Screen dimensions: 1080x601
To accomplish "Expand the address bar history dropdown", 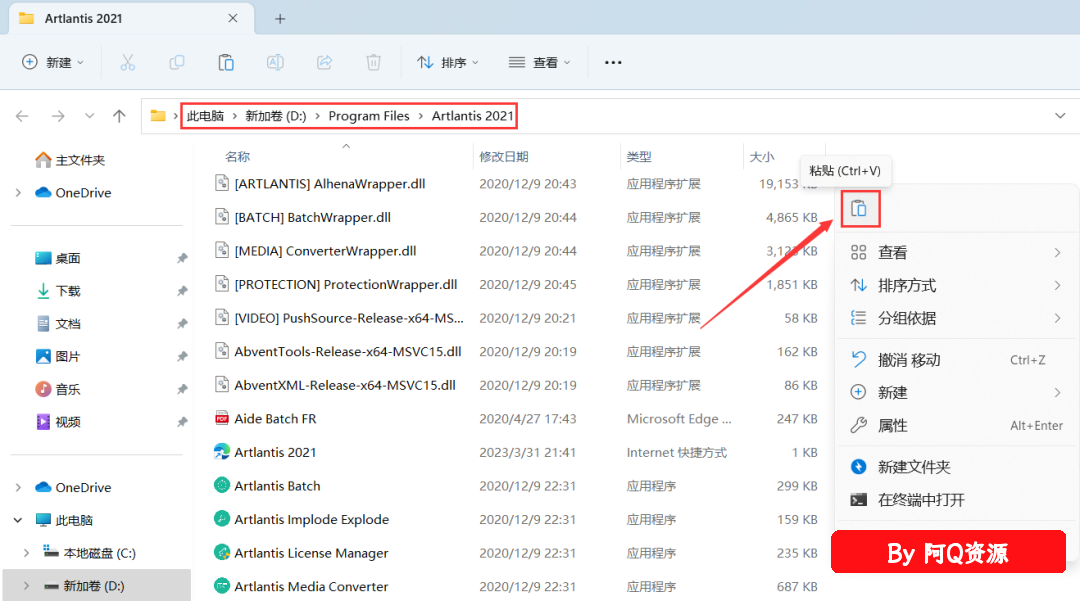I will coord(1060,116).
